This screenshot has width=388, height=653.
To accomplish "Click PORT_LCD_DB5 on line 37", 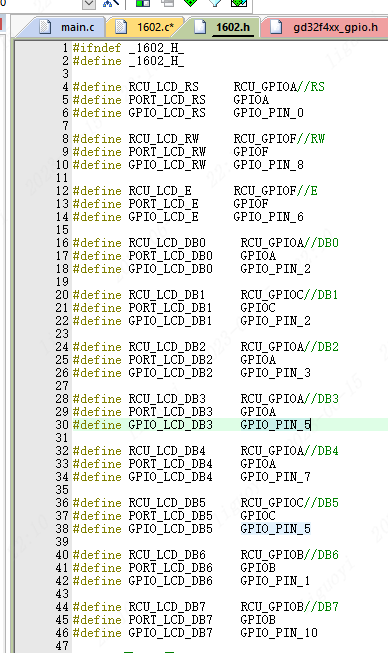I will coord(171,516).
